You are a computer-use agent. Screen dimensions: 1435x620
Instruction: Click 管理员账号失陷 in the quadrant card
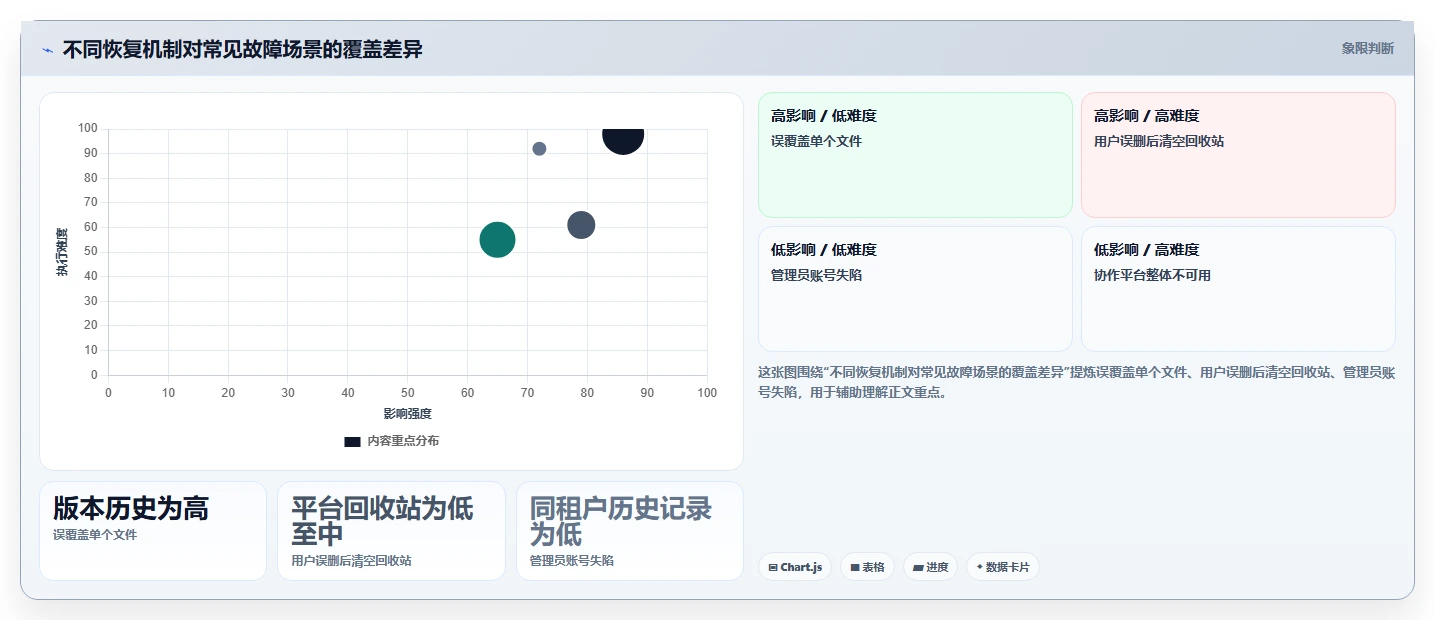click(816, 275)
